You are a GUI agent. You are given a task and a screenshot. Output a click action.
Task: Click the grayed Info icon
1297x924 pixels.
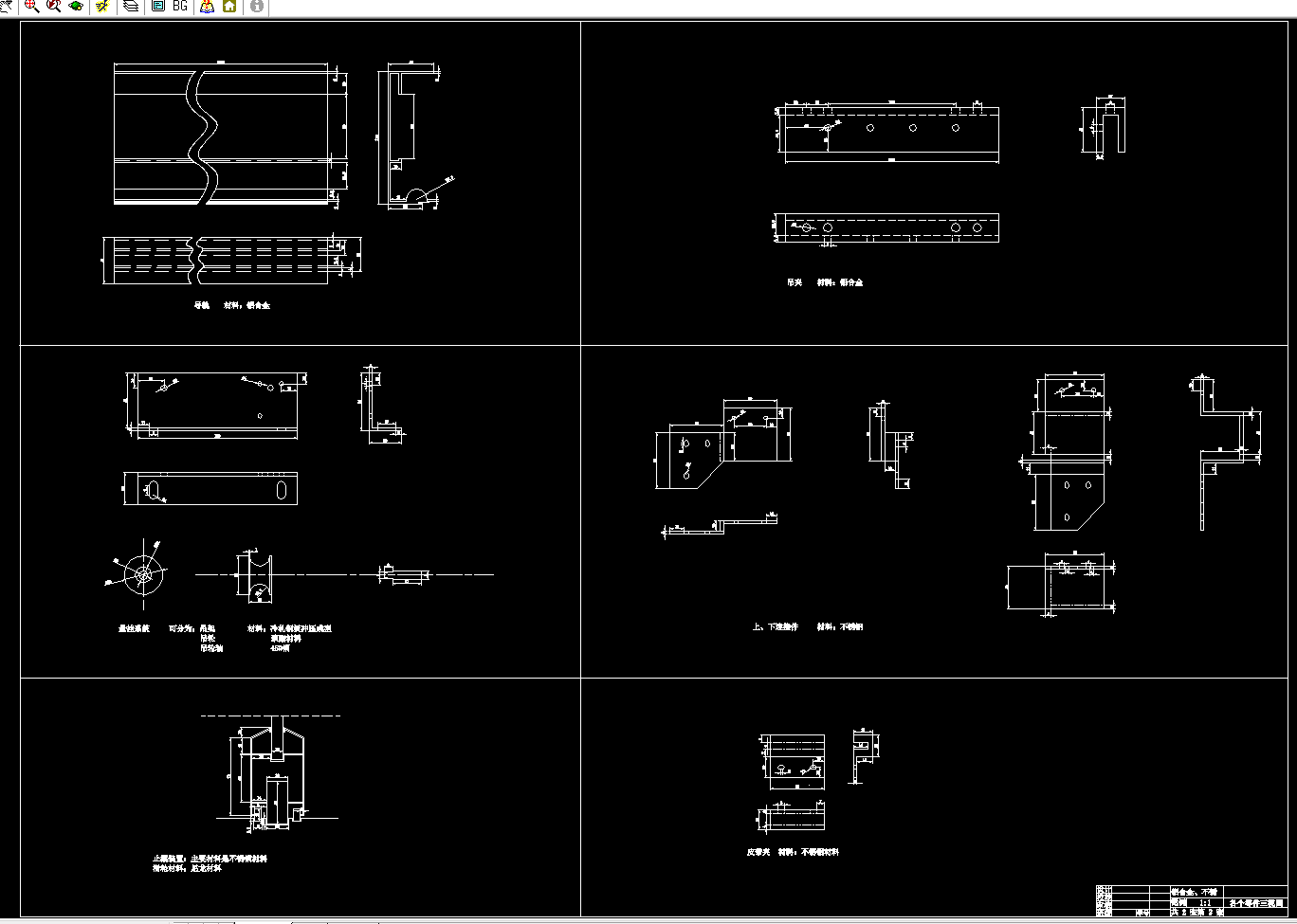(257, 6)
